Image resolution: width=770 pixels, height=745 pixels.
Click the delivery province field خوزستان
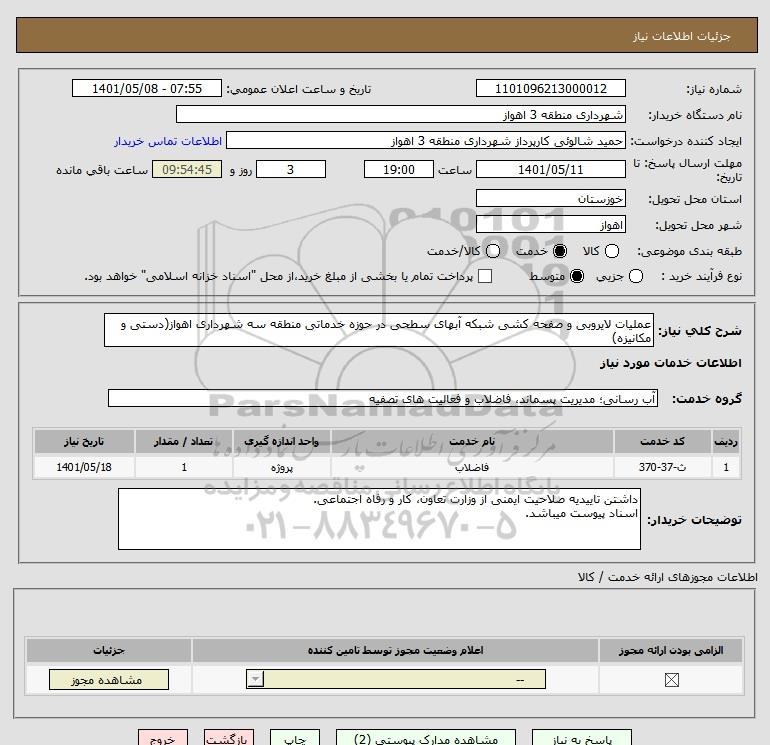click(550, 198)
